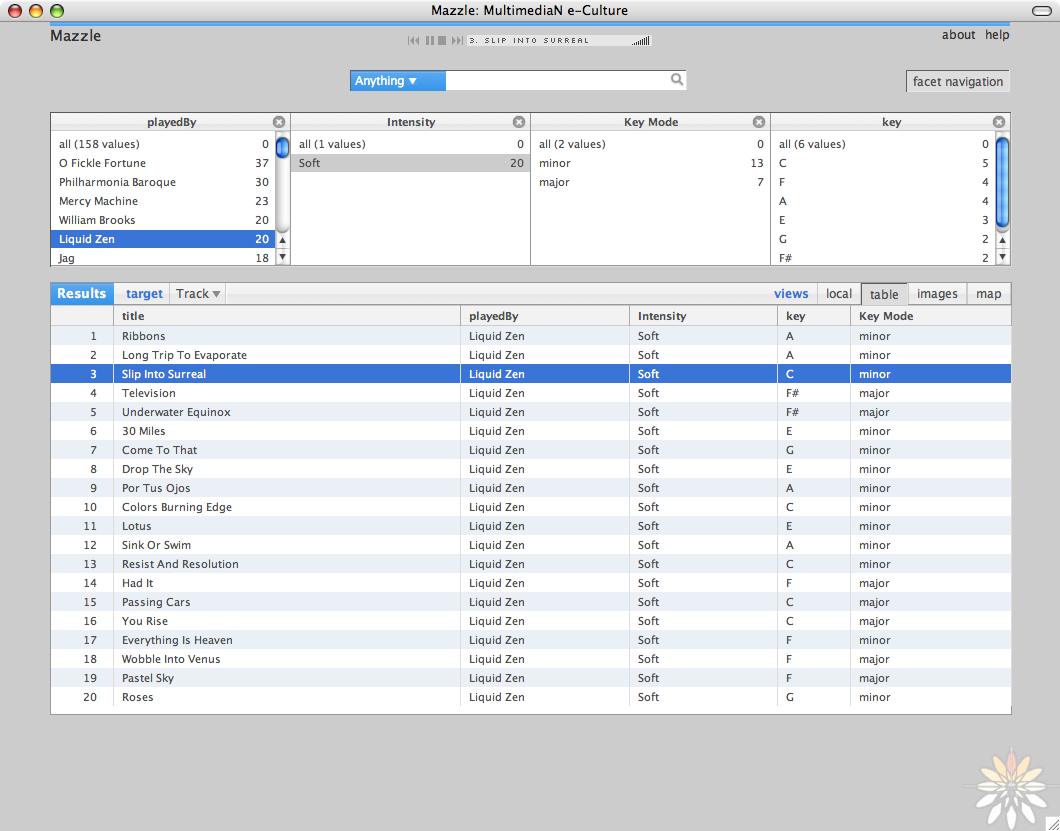Image resolution: width=1060 pixels, height=831 pixels.
Task: Skip to the previous track
Action: [414, 40]
